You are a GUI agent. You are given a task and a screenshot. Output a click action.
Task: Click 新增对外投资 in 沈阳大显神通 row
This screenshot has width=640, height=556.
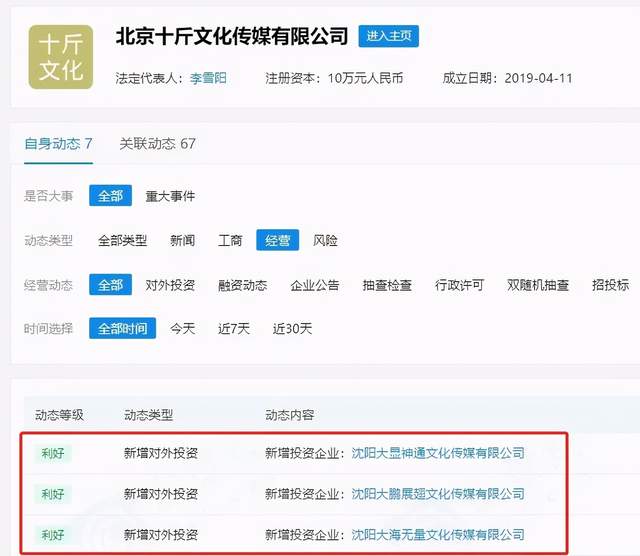pos(161,453)
